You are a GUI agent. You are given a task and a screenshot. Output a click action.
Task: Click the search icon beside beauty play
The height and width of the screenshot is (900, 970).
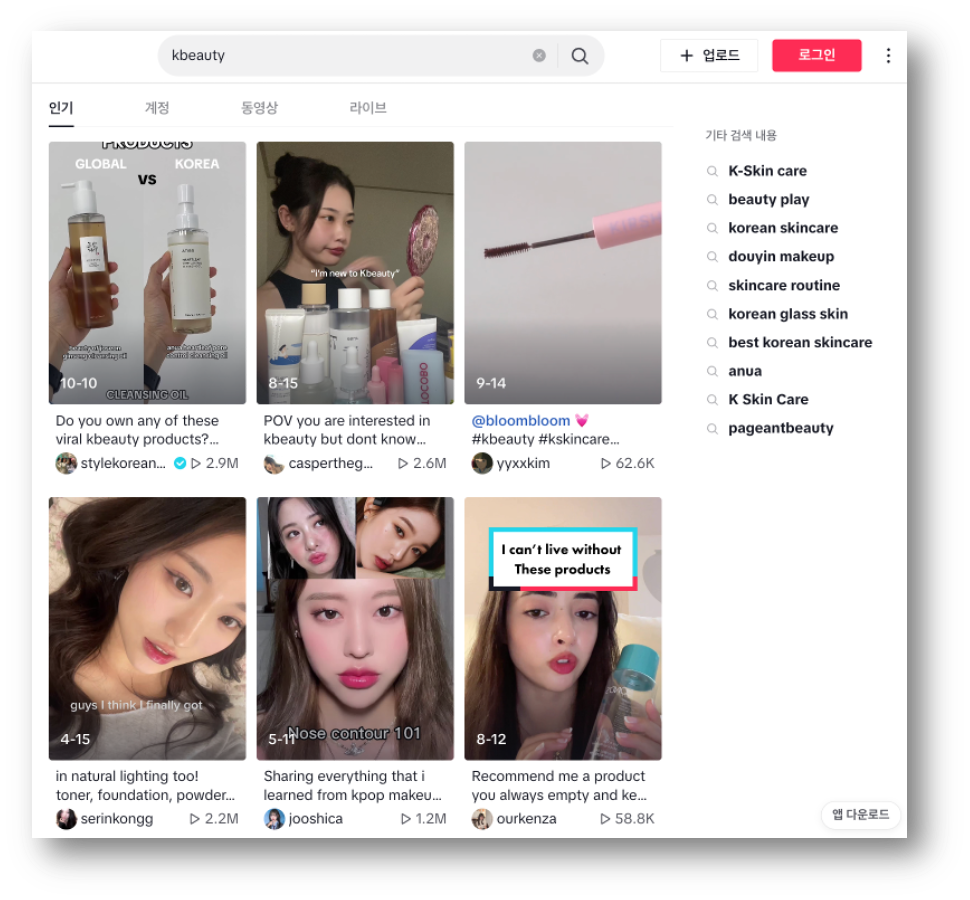click(712, 200)
